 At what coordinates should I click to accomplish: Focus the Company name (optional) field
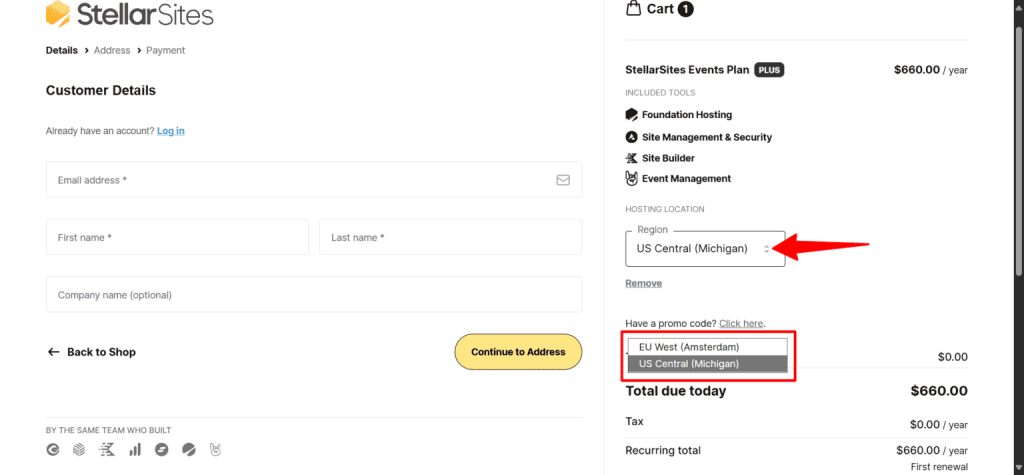click(313, 295)
